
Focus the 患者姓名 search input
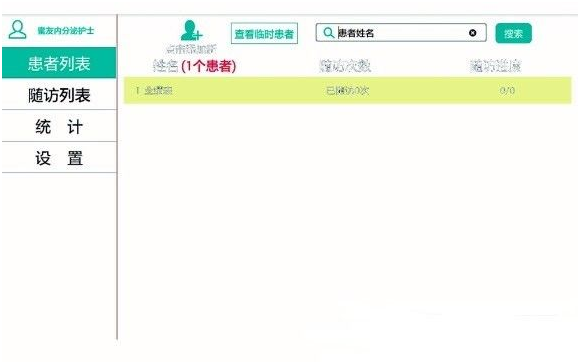tap(401, 33)
